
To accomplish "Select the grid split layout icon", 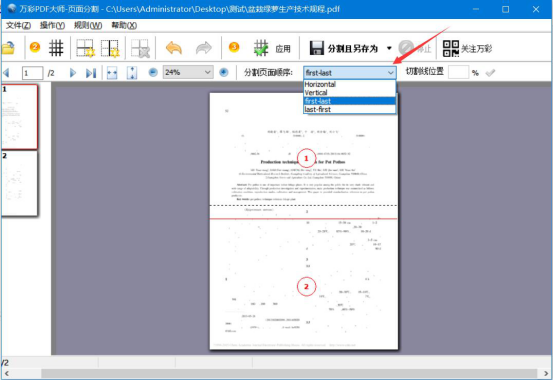I will click(56, 48).
